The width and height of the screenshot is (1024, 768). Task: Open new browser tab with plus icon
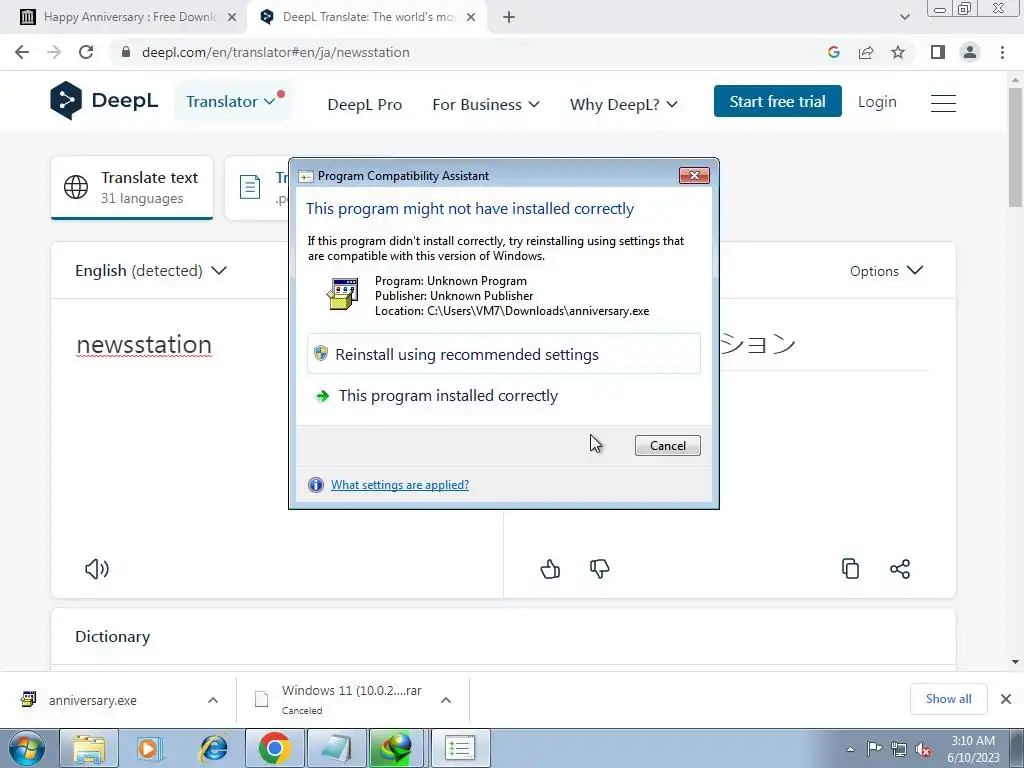(x=509, y=17)
